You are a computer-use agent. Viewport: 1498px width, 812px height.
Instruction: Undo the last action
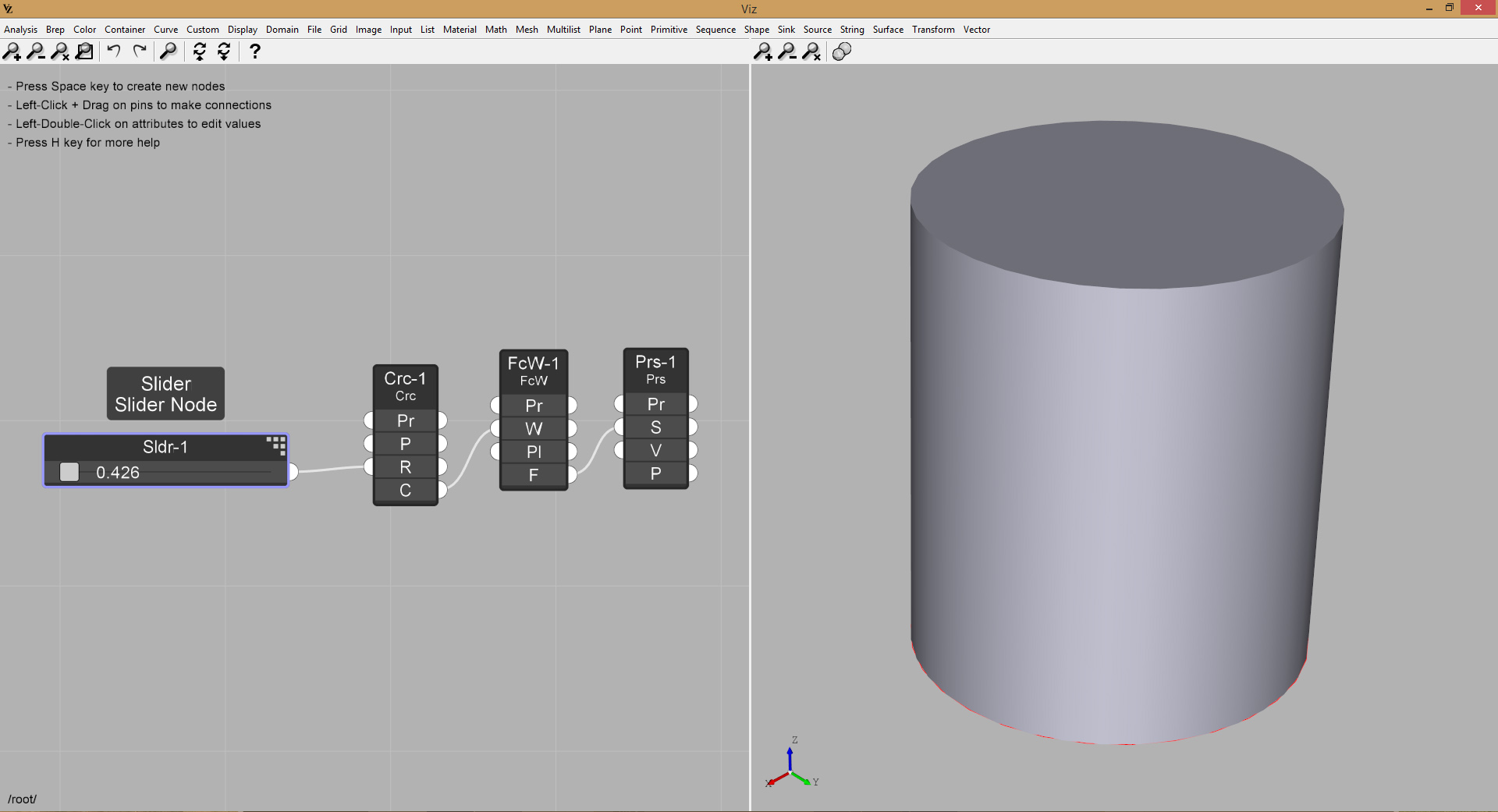[114, 51]
